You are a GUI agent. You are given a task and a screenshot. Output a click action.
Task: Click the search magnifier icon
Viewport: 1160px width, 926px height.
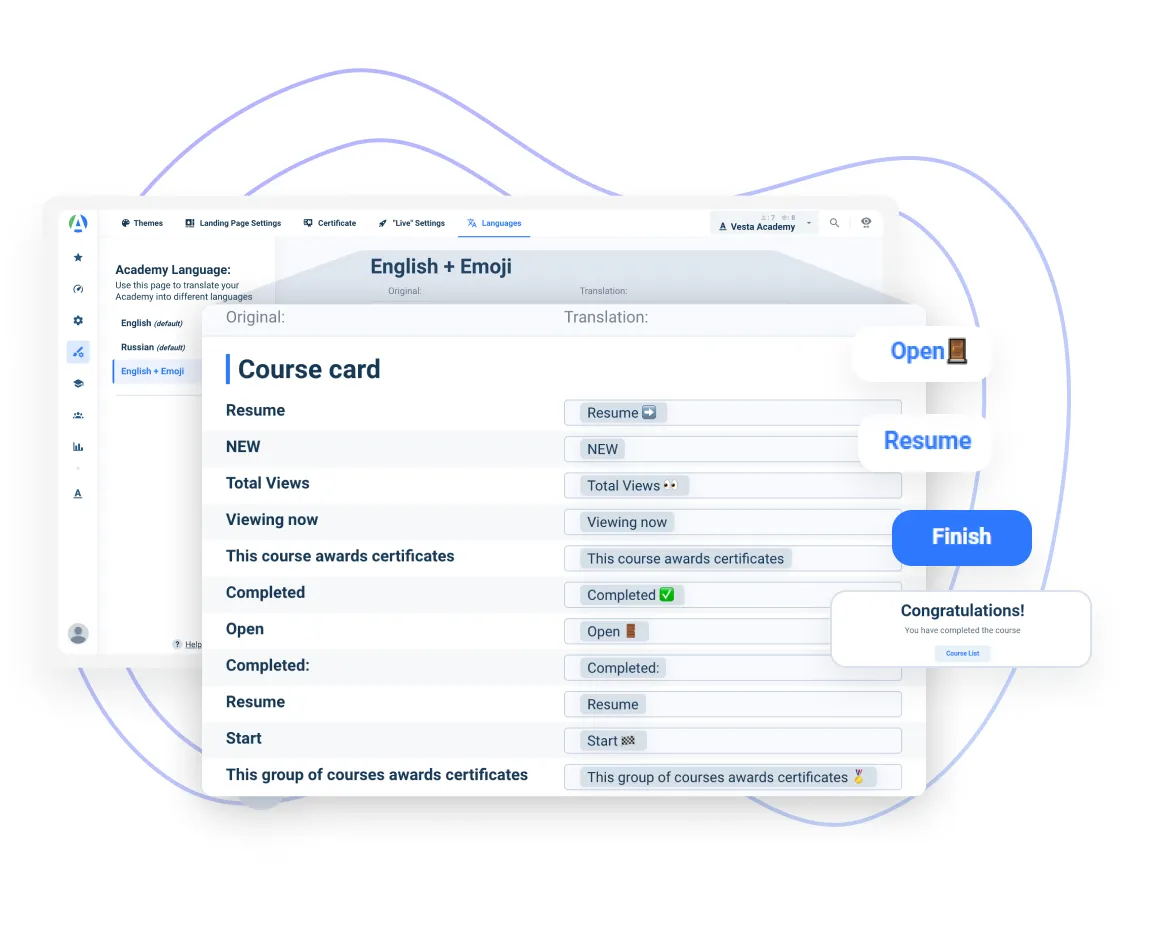[834, 223]
